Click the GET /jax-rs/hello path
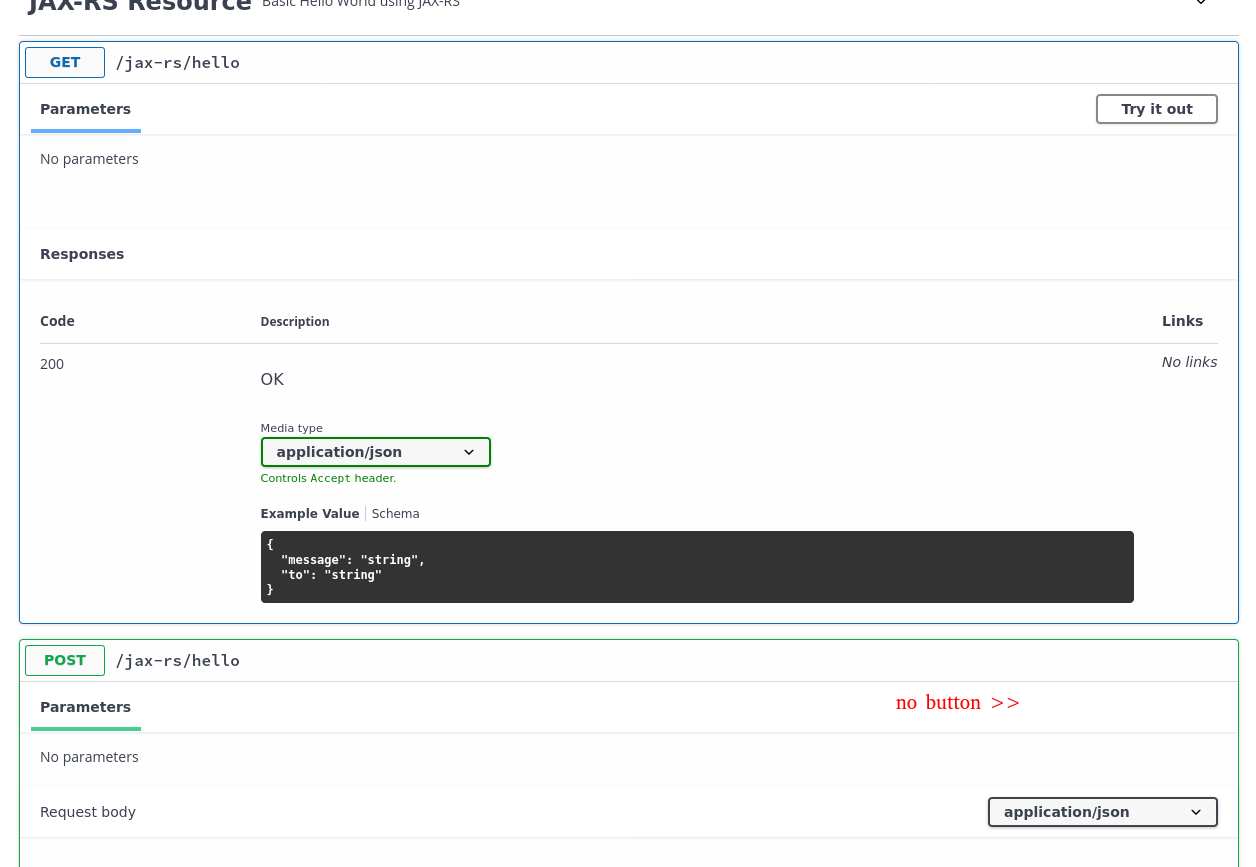This screenshot has height=867, width=1256. [x=178, y=62]
